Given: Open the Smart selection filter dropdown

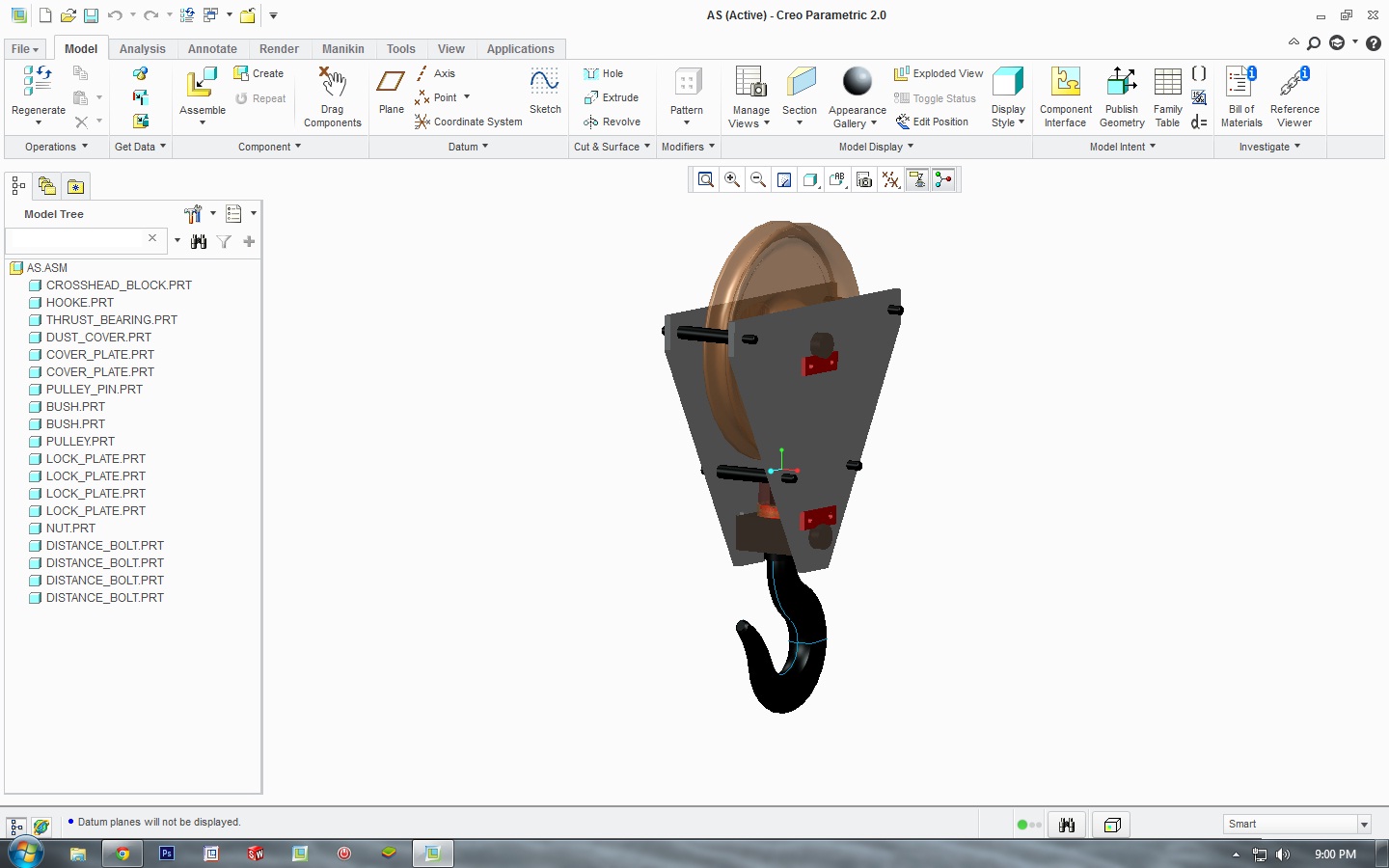Looking at the screenshot, I should pos(1364,825).
